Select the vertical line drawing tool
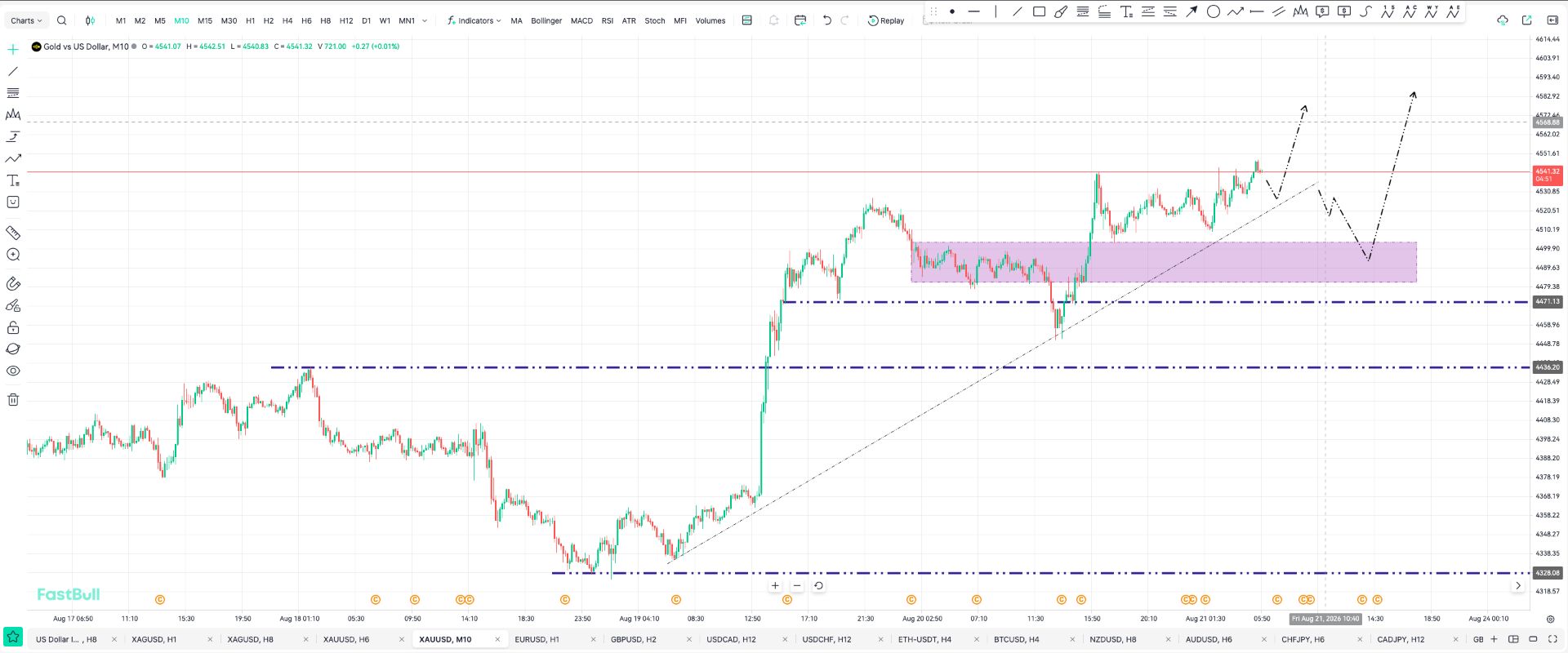Image resolution: width=1568 pixels, height=653 pixels. [x=996, y=11]
